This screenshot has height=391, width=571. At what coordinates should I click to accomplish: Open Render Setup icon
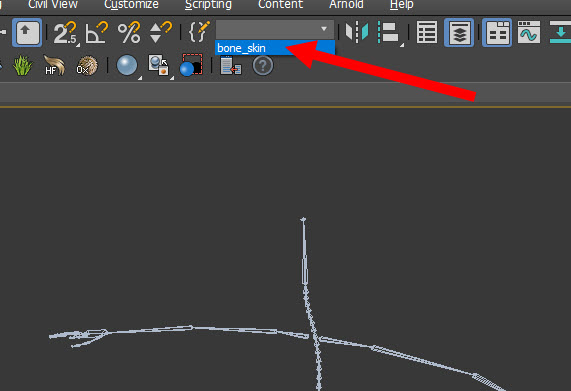click(159, 65)
